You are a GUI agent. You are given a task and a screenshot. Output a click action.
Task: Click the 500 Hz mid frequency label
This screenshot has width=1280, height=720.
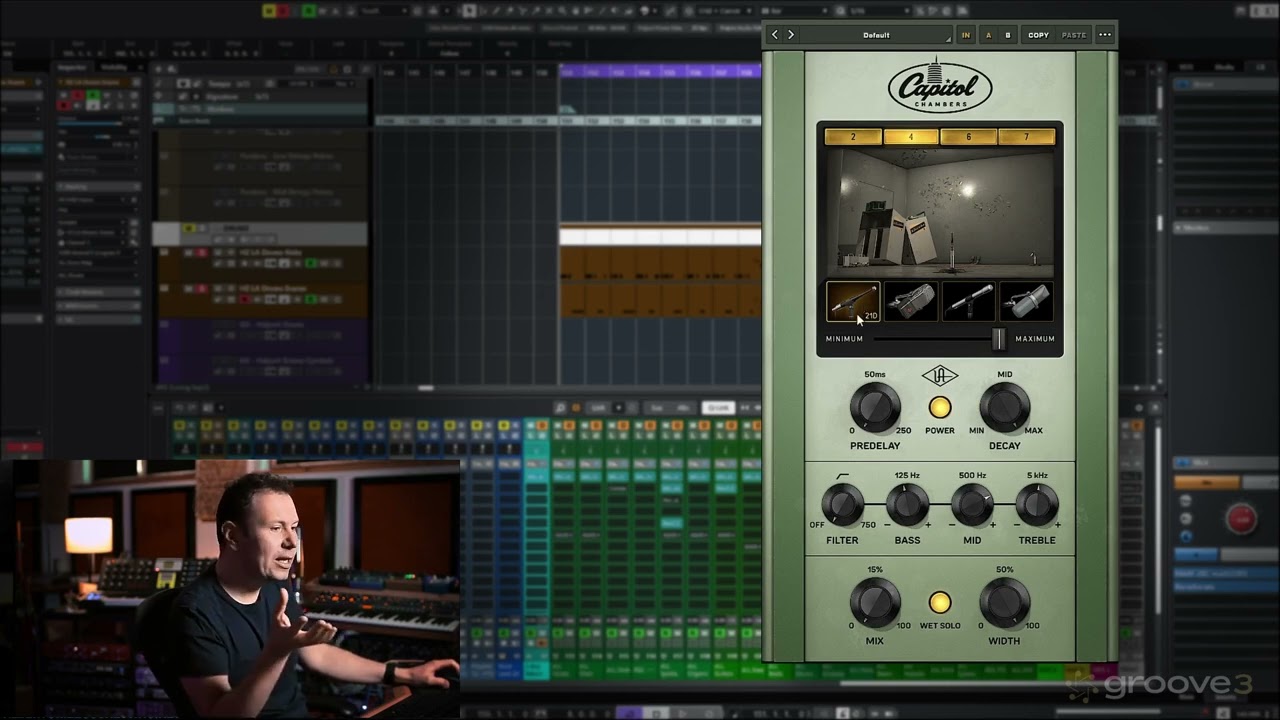coord(972,475)
